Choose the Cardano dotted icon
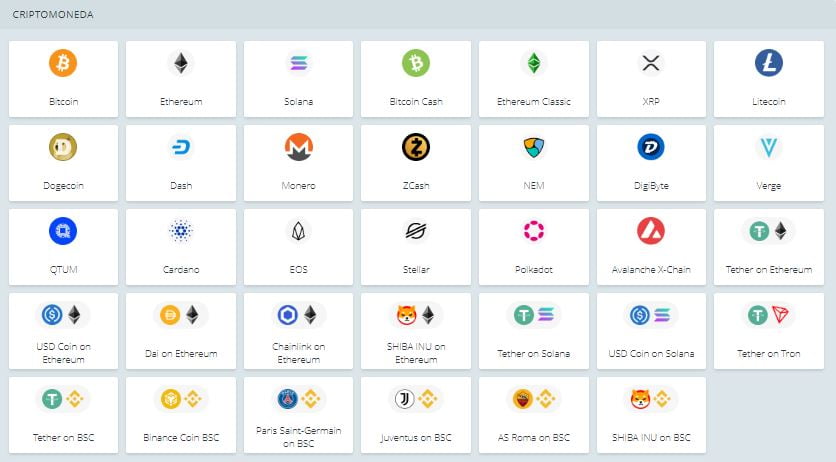Viewport: 836px width, 462px height. click(x=181, y=231)
